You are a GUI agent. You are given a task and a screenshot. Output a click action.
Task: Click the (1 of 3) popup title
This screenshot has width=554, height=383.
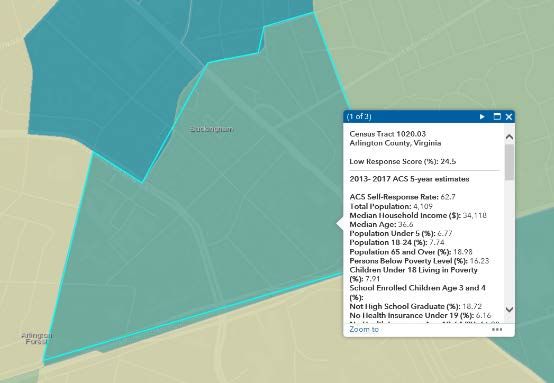pos(359,117)
